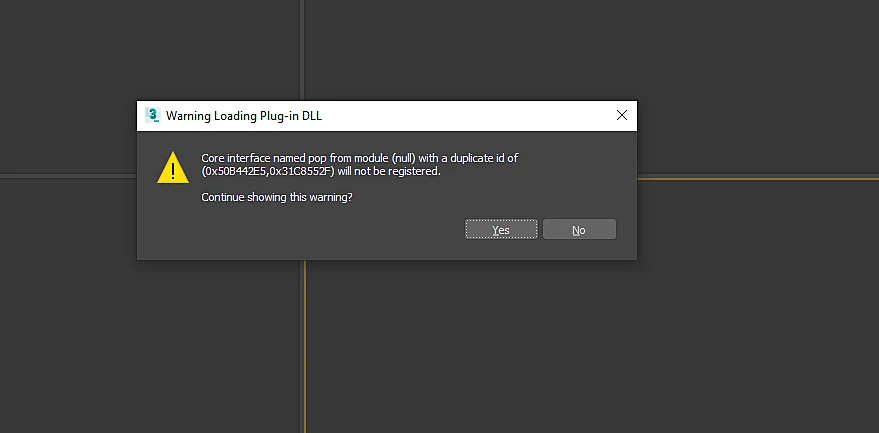Click the yellow left border of active viewport

pyautogui.click(x=305, y=347)
